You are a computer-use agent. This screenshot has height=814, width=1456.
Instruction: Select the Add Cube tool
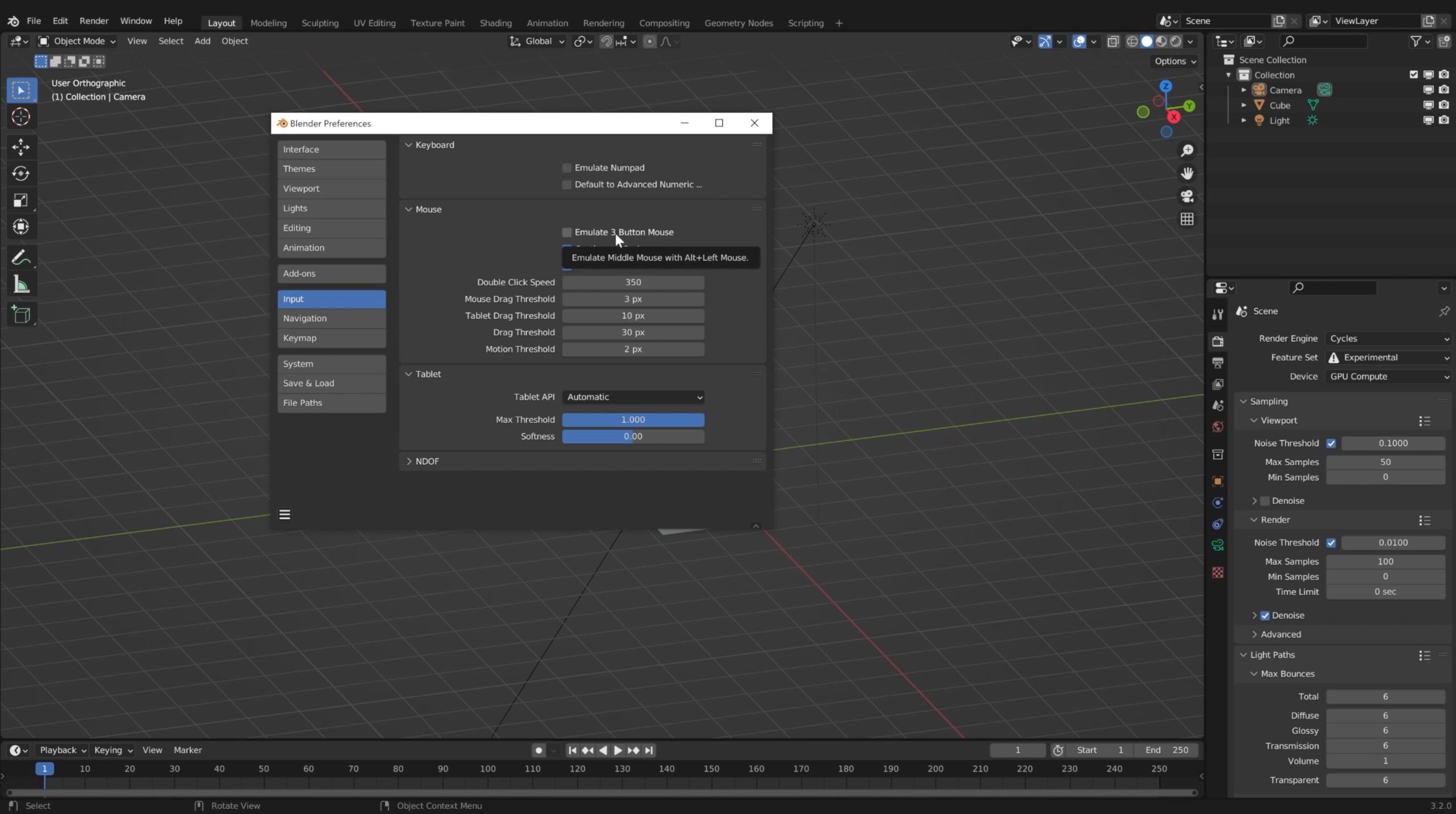pyautogui.click(x=21, y=315)
